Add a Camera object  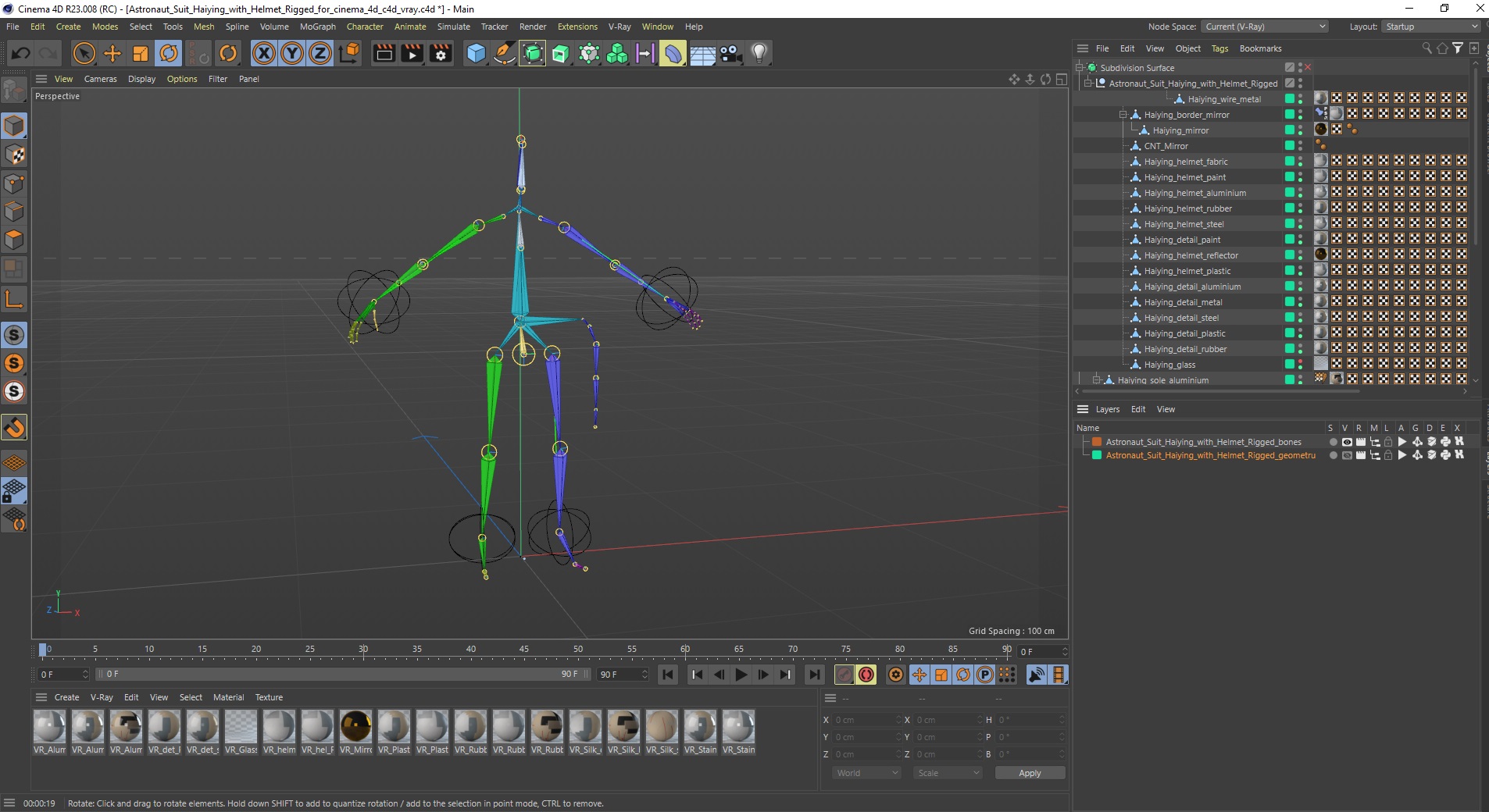[x=730, y=53]
